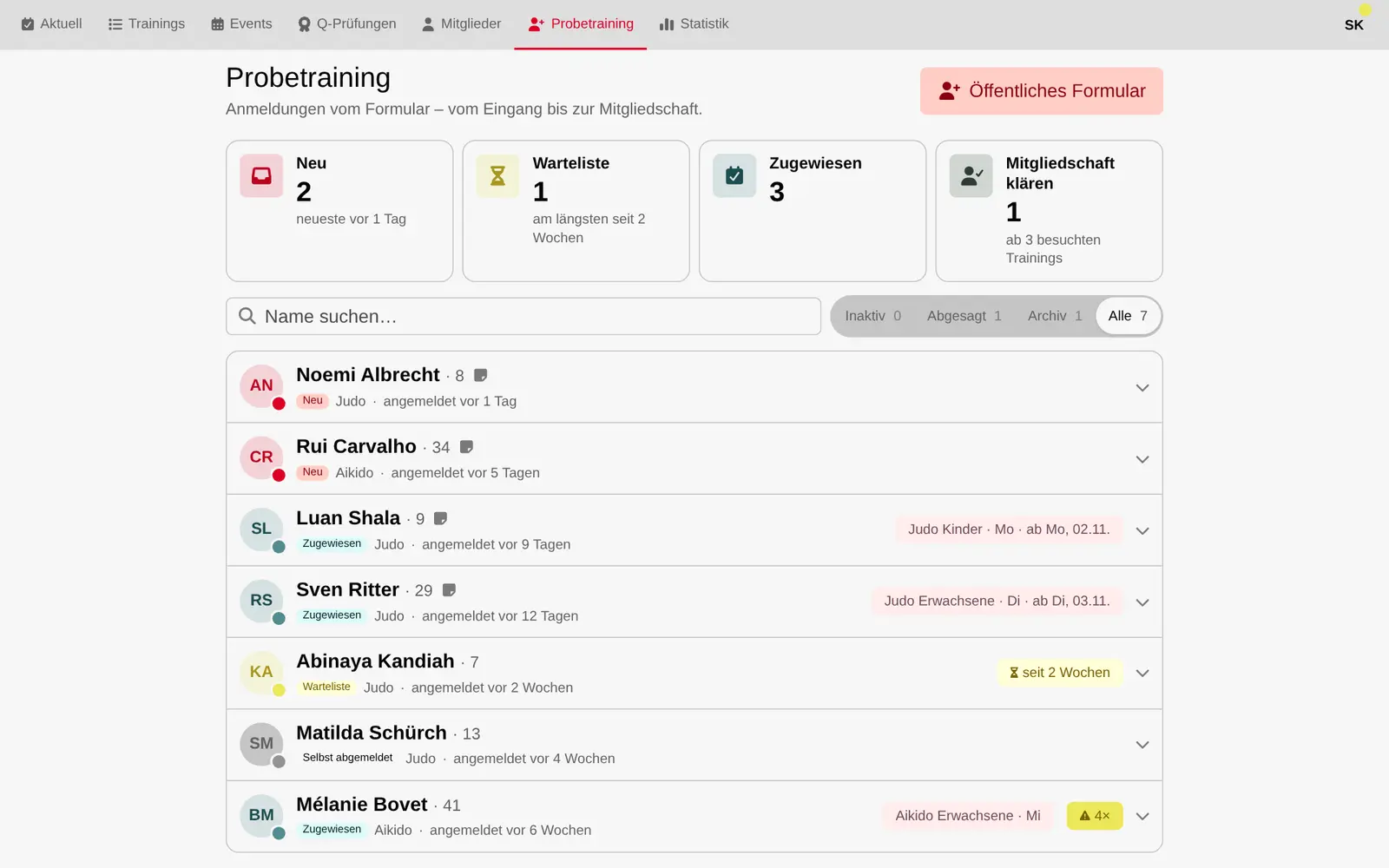Viewport: 1389px width, 868px height.
Task: Focus the Name suchen search field
Action: coord(523,317)
